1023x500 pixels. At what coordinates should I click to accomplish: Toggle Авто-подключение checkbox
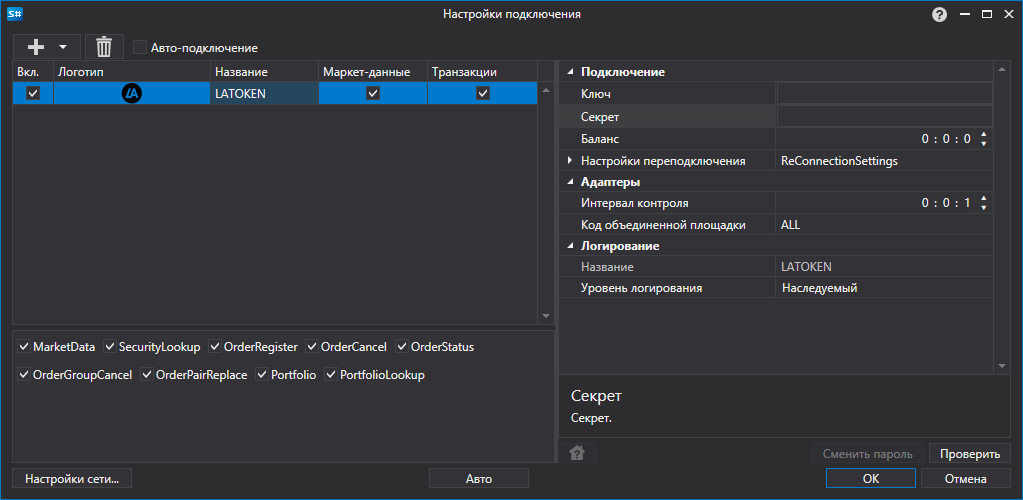140,48
